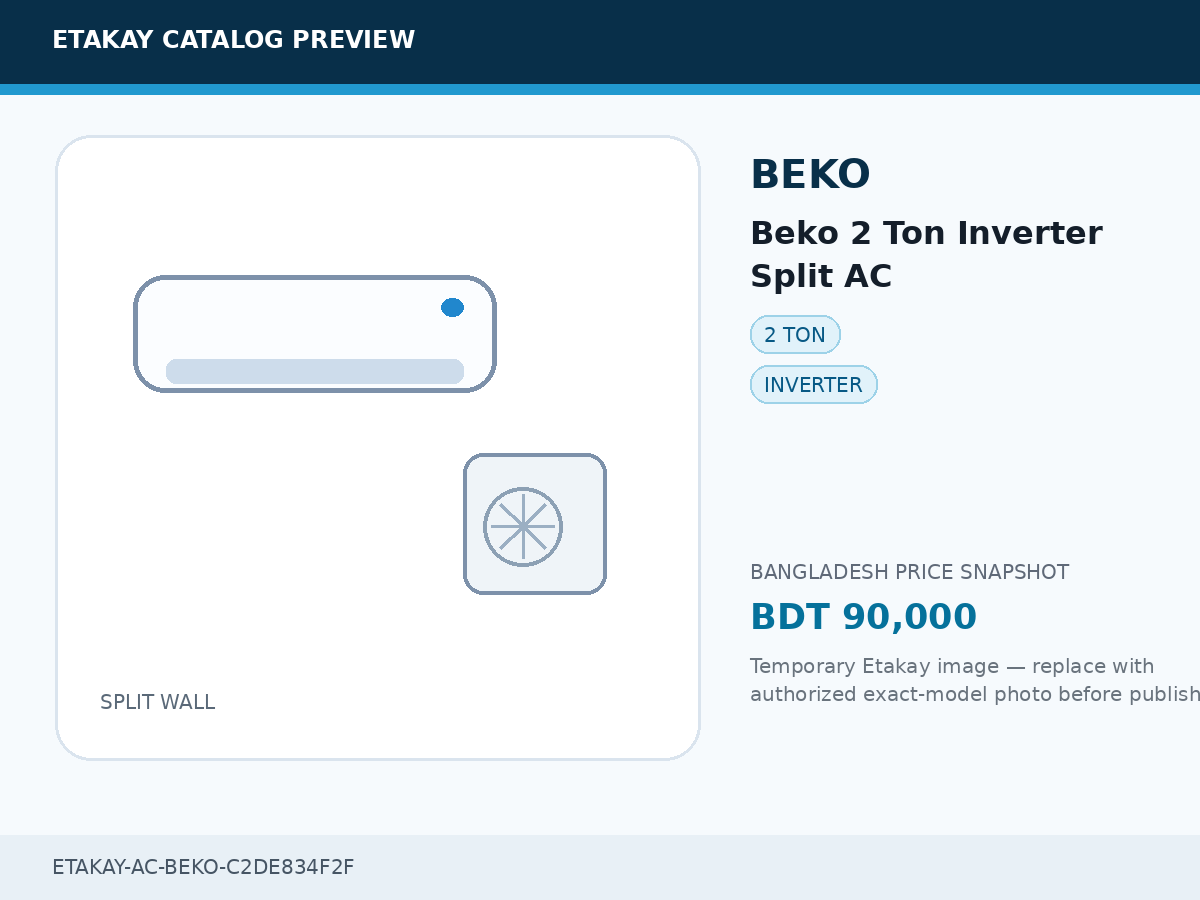This screenshot has height=900, width=1200.
Task: Open the Beko 2 Ton Inverter title
Action: (926, 254)
